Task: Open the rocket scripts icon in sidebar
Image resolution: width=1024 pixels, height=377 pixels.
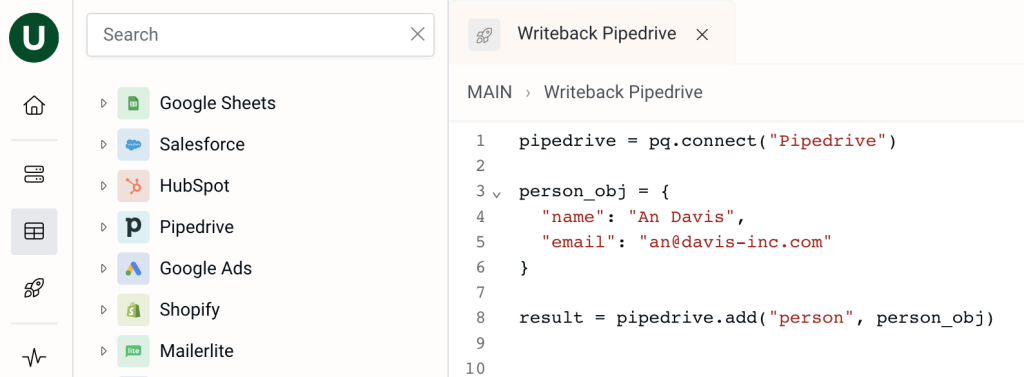Action: [x=34, y=288]
